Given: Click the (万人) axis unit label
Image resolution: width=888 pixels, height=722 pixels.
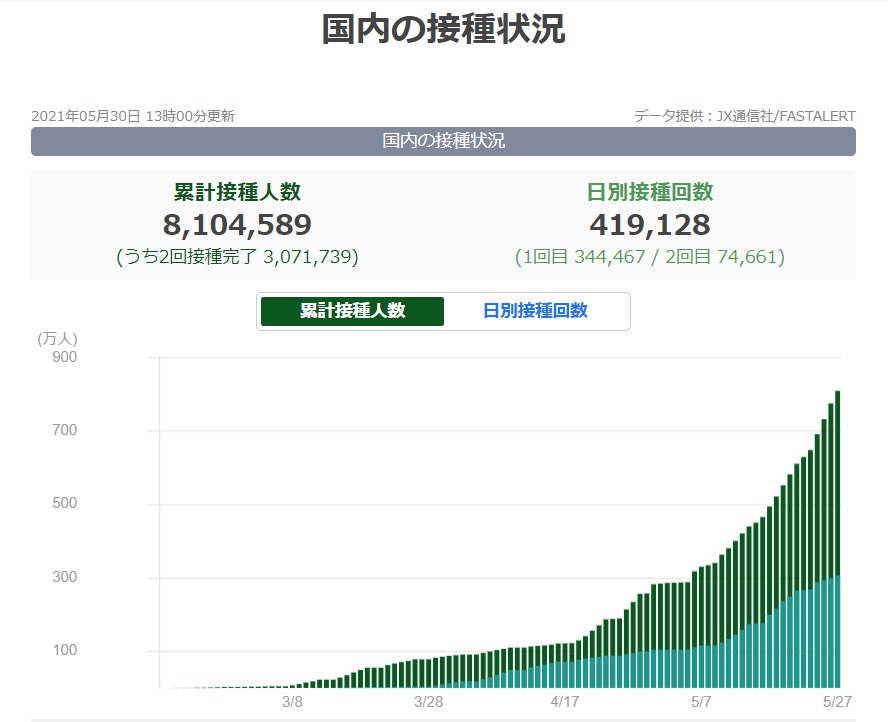Looking at the screenshot, I should (x=57, y=339).
